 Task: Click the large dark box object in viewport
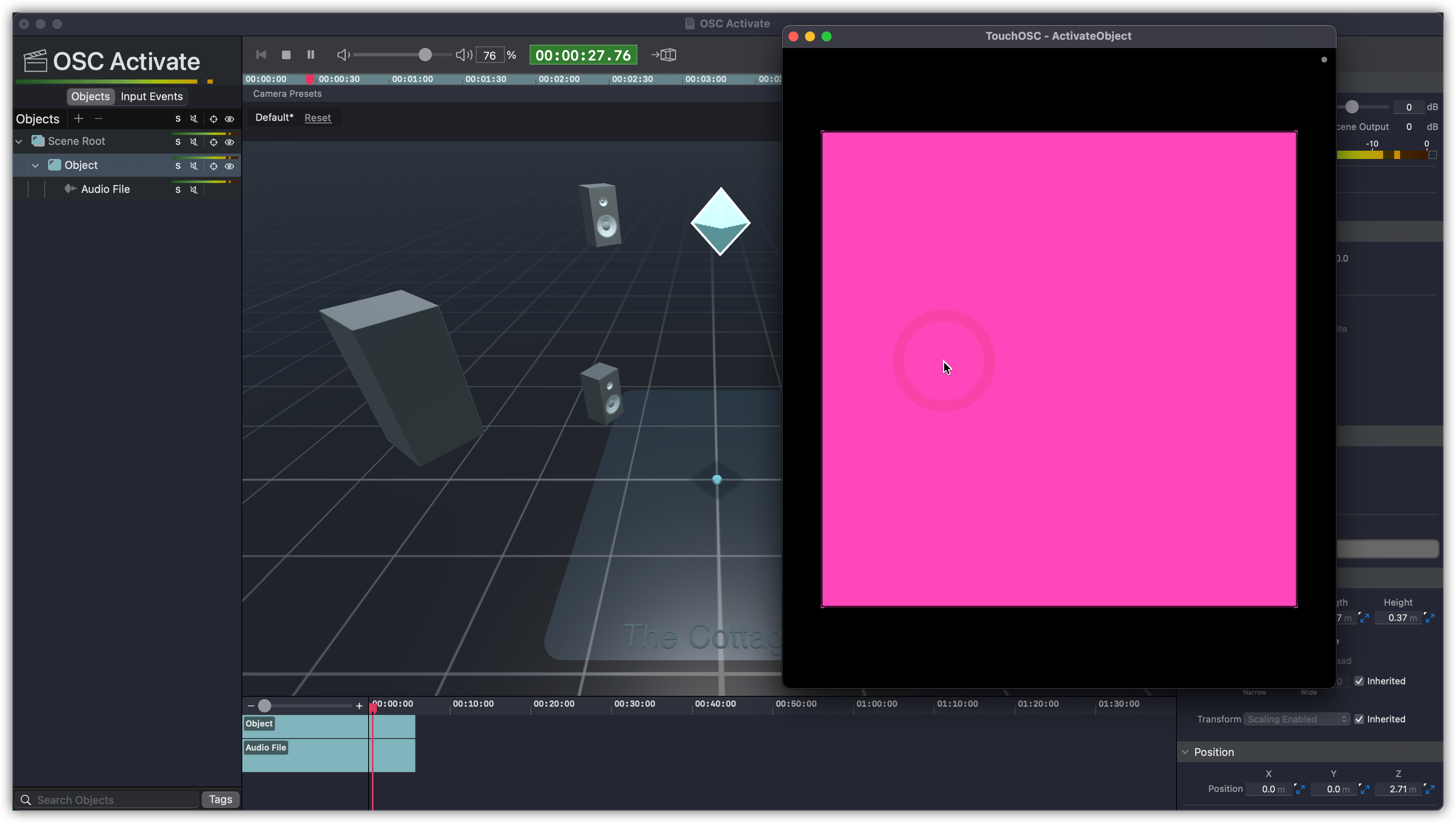(x=401, y=378)
